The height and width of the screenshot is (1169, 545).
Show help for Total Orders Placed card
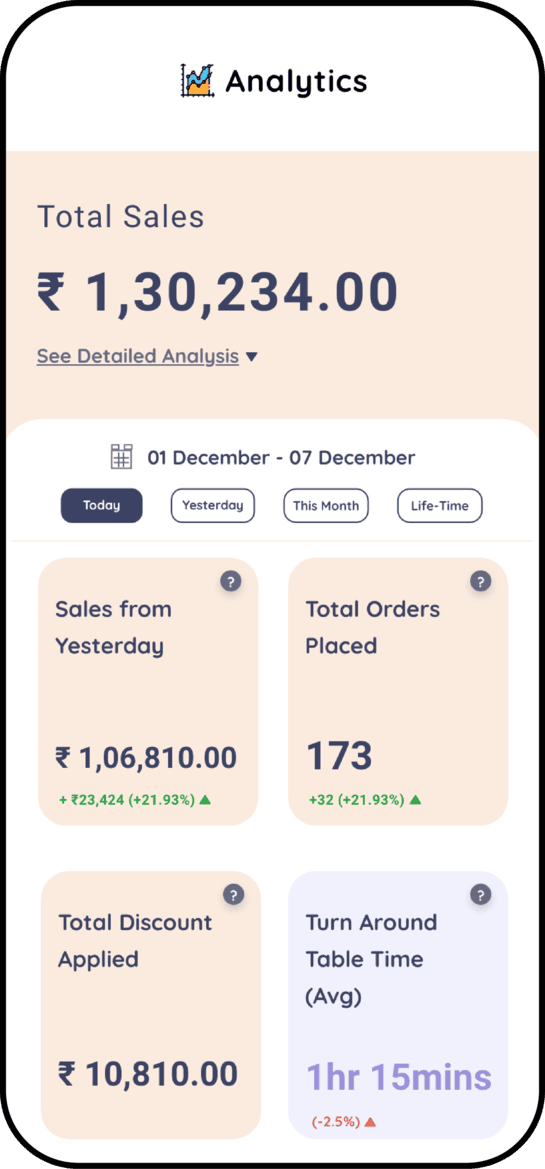click(x=481, y=582)
